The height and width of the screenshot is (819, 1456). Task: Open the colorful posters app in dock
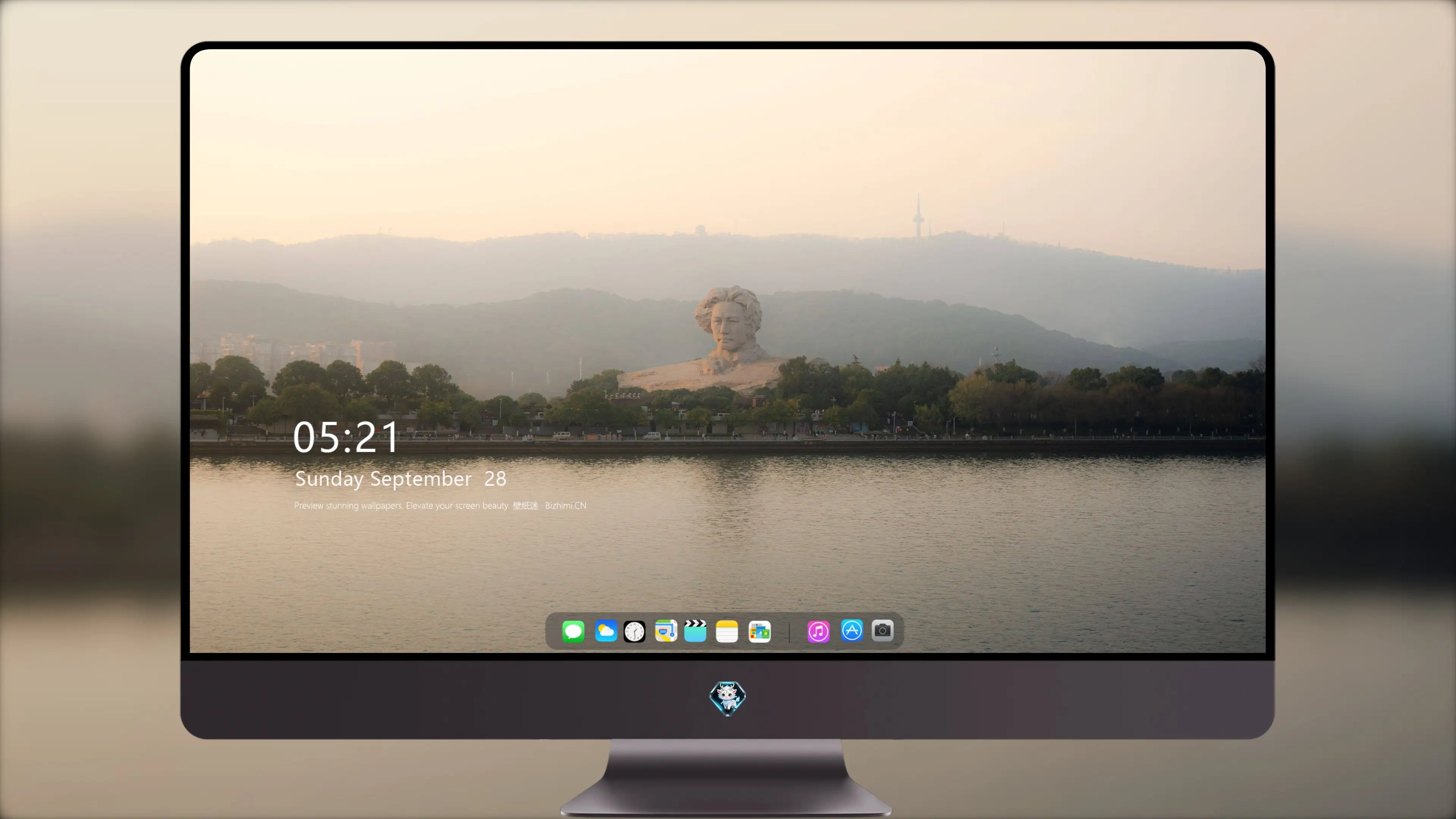point(759,631)
